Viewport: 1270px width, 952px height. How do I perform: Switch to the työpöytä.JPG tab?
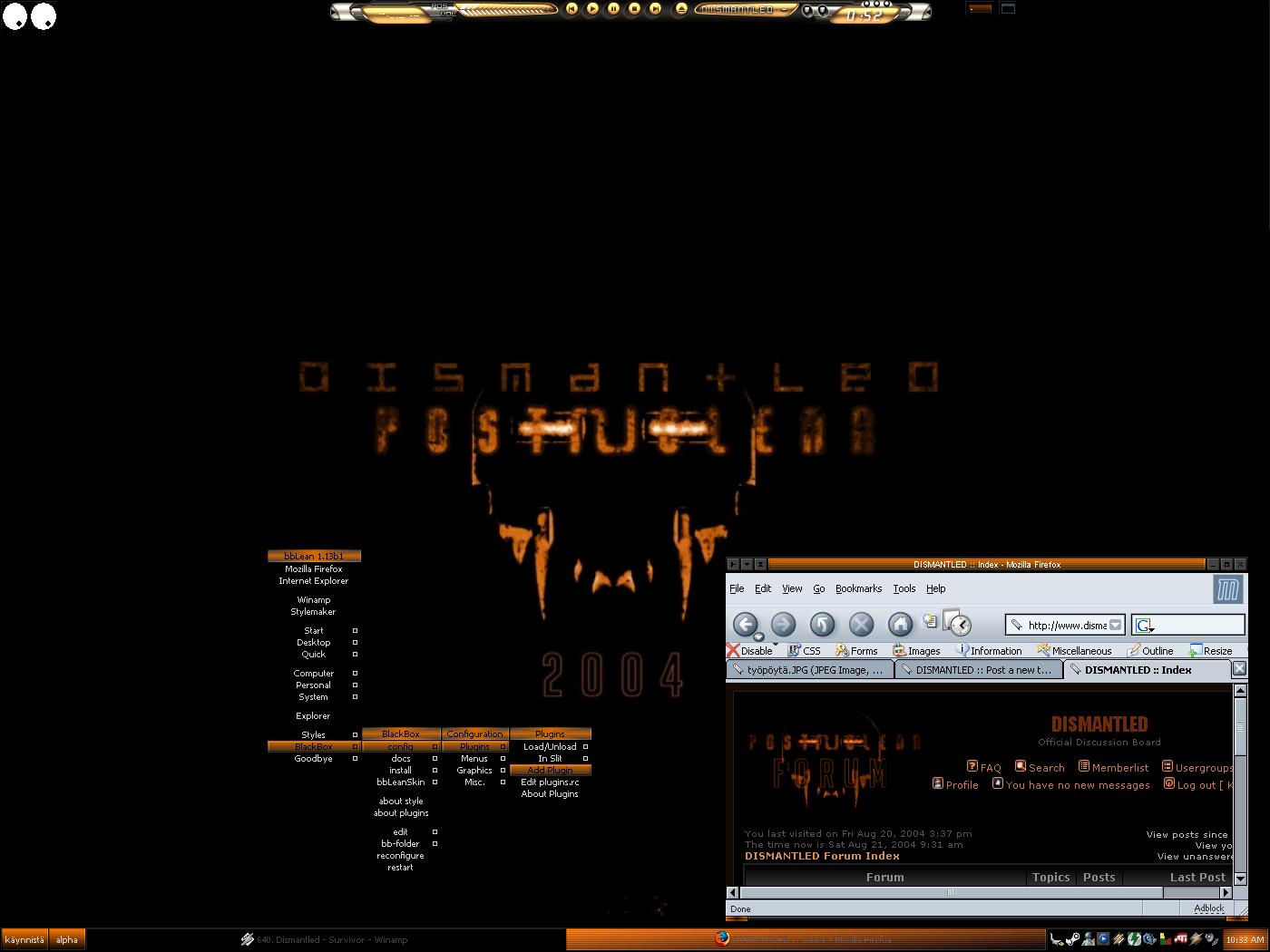click(x=810, y=670)
